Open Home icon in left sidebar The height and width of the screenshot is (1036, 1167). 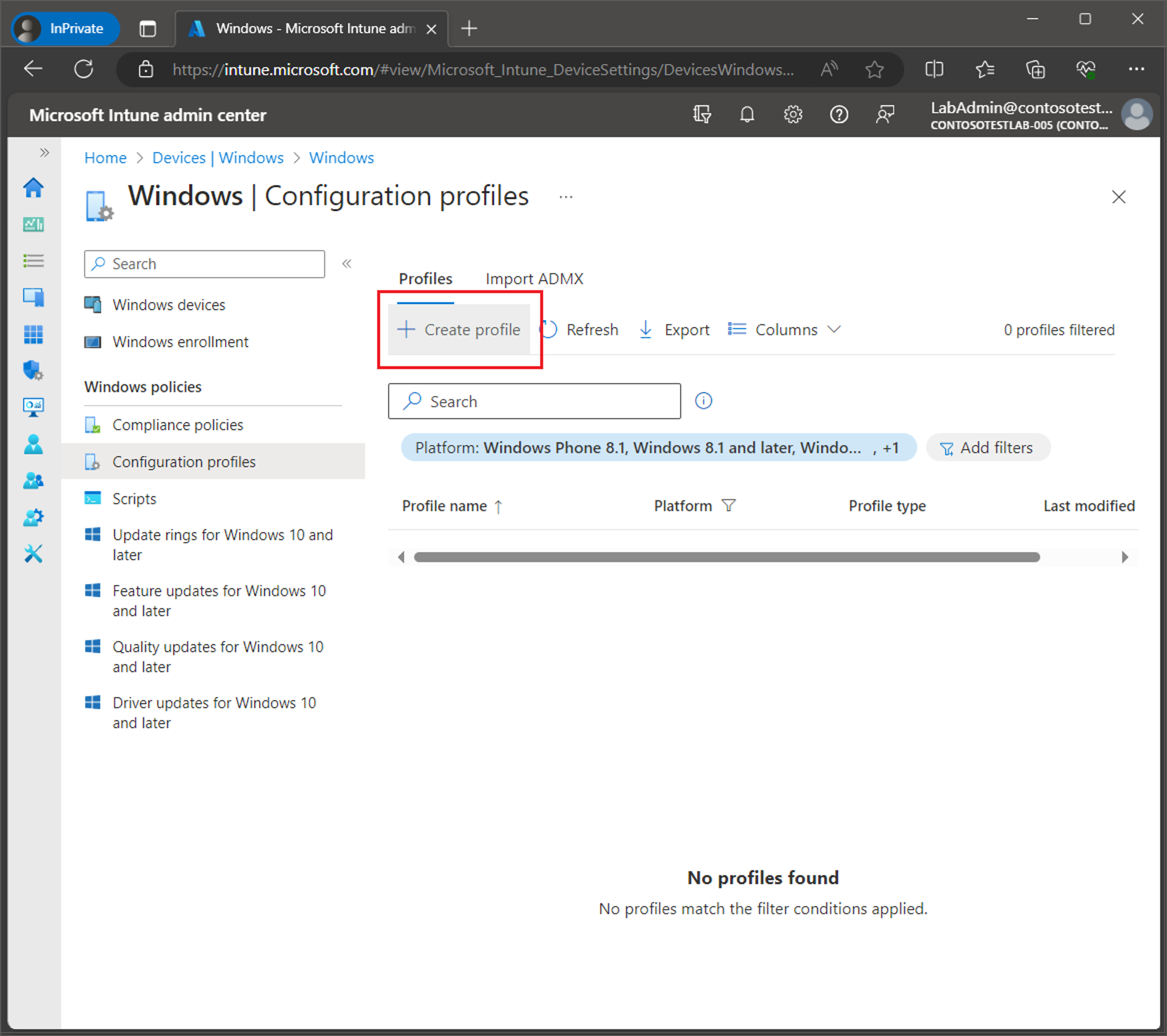pos(33,188)
